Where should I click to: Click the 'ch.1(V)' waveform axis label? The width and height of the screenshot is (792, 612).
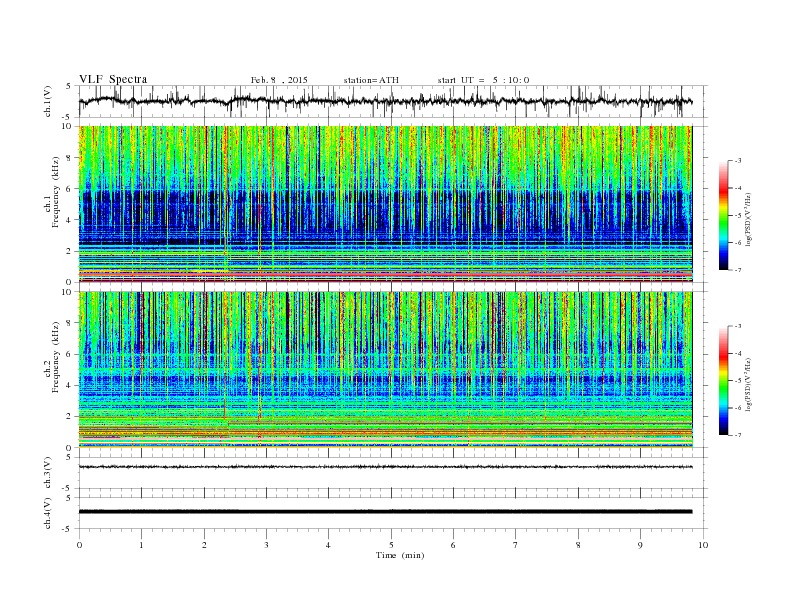tap(48, 101)
